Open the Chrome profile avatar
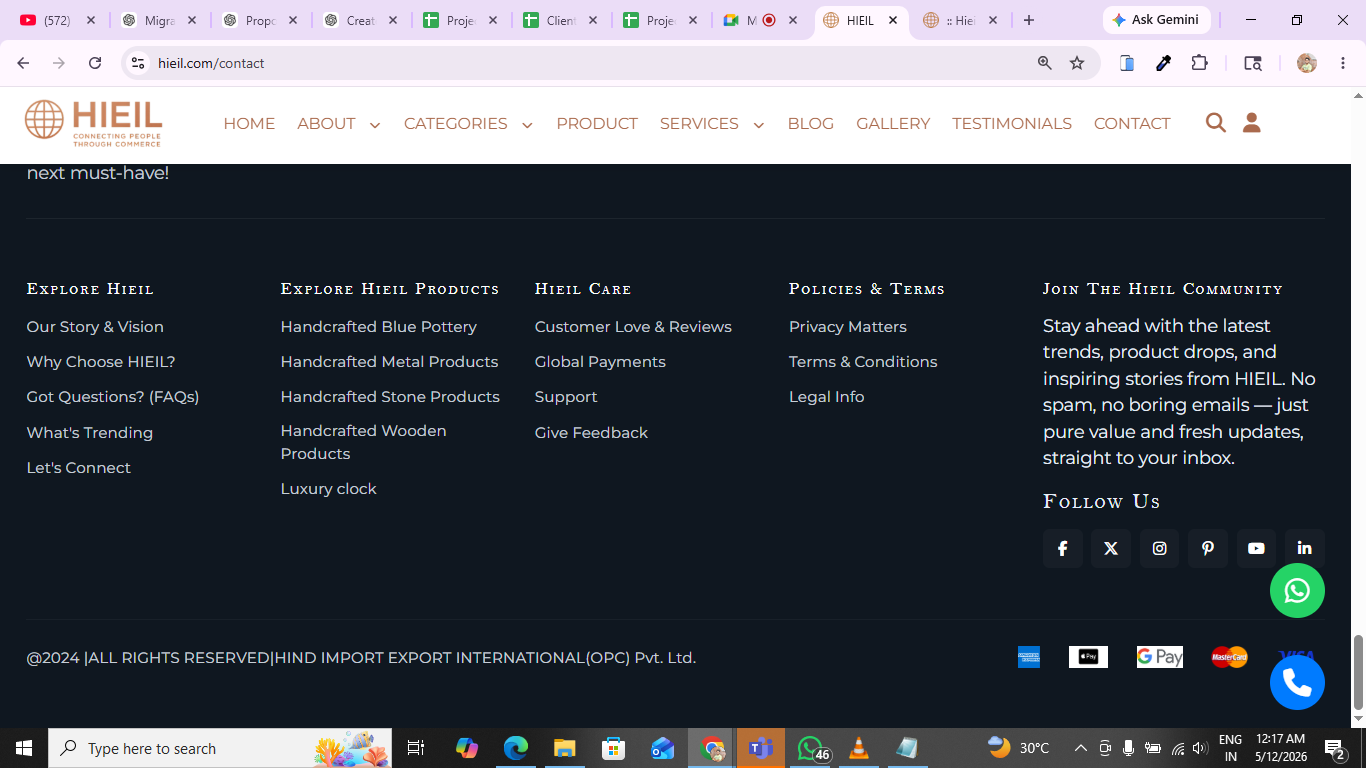Image resolution: width=1366 pixels, height=768 pixels. (1307, 63)
